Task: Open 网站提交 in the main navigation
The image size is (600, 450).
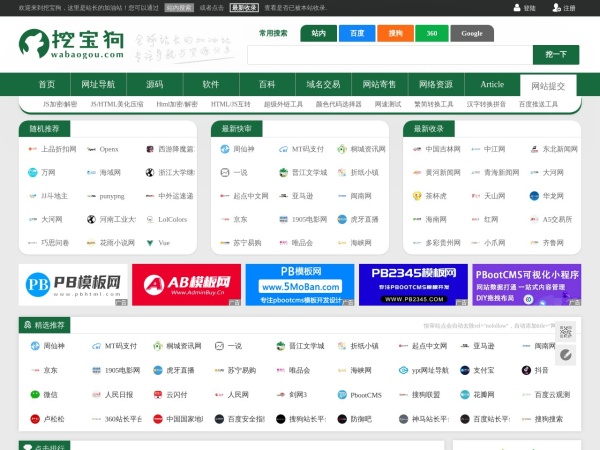Action: coord(548,86)
